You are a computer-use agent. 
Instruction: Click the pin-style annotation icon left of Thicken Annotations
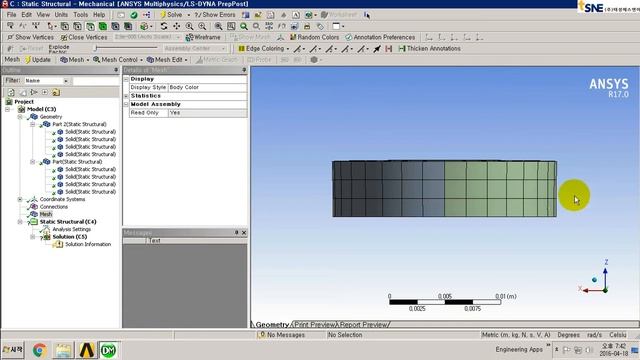pos(377,49)
